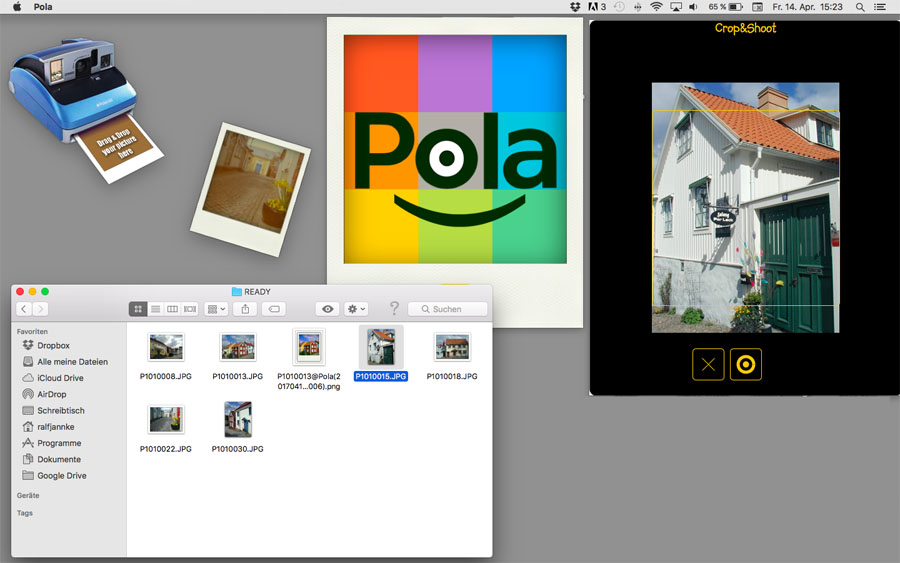Open the Pola application menu

[x=42, y=7]
